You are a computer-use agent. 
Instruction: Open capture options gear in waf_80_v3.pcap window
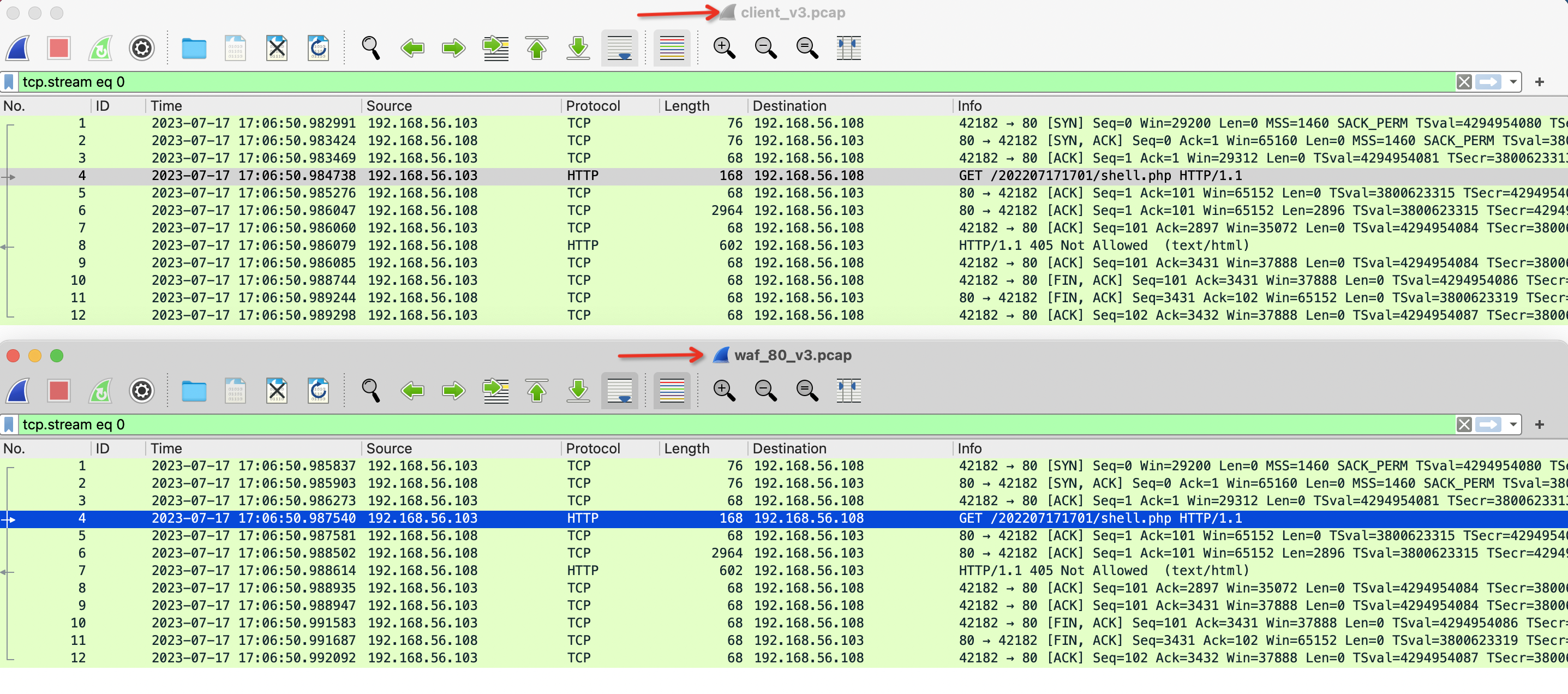pos(142,391)
